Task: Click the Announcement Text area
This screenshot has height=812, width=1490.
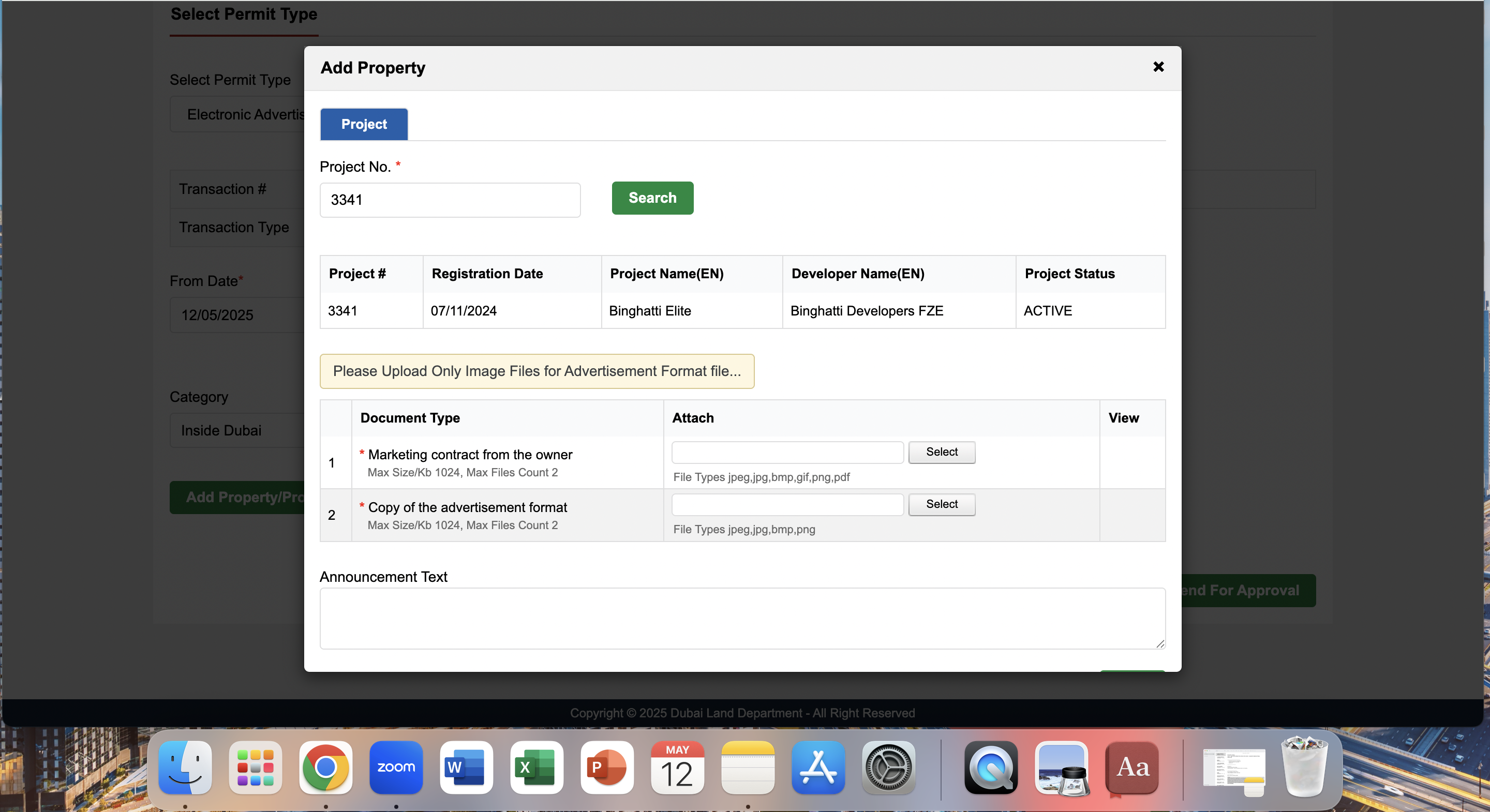Action: pyautogui.click(x=742, y=618)
